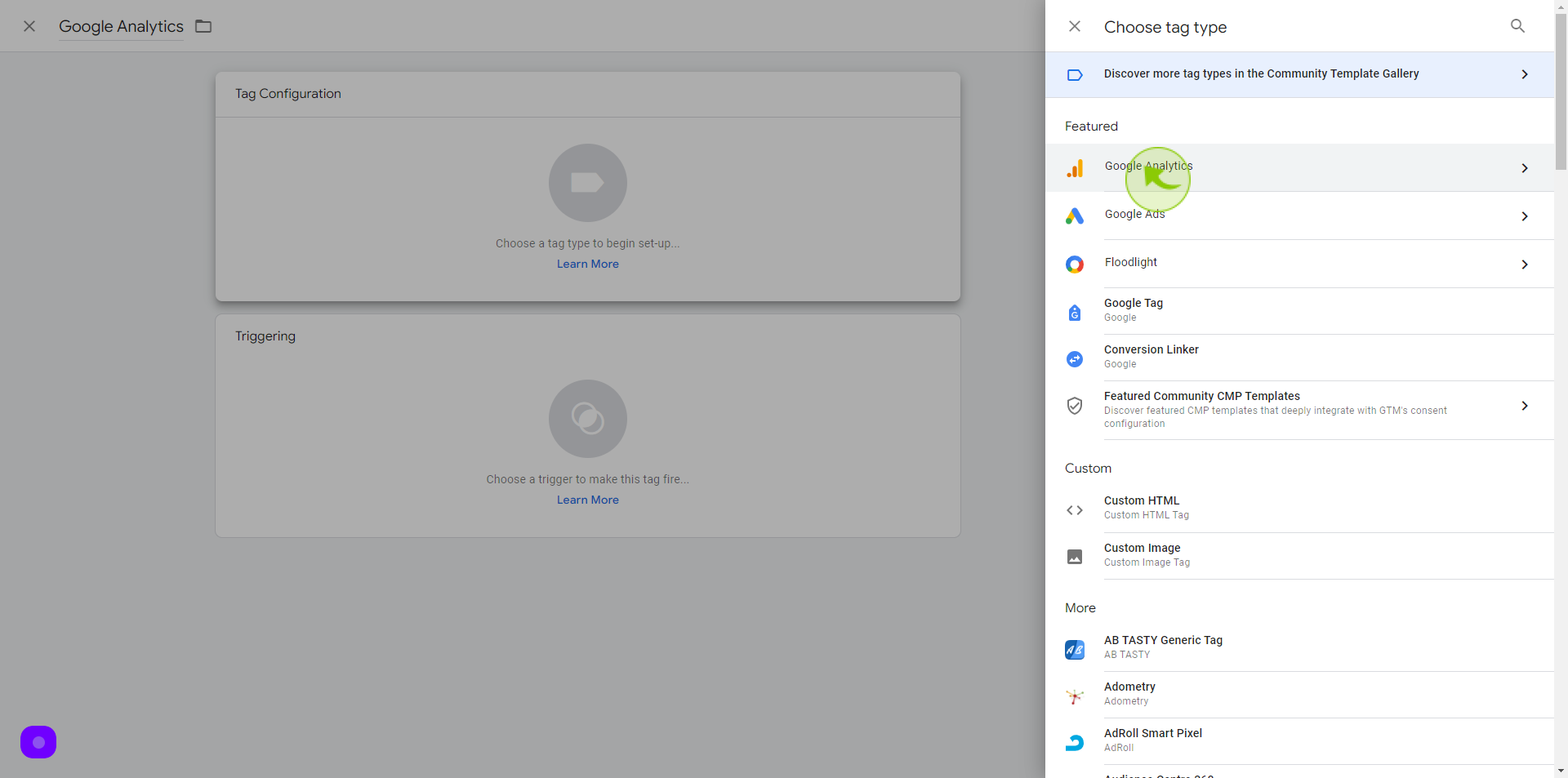Select Adometry tag type
This screenshot has height=778, width=1568.
(1299, 695)
